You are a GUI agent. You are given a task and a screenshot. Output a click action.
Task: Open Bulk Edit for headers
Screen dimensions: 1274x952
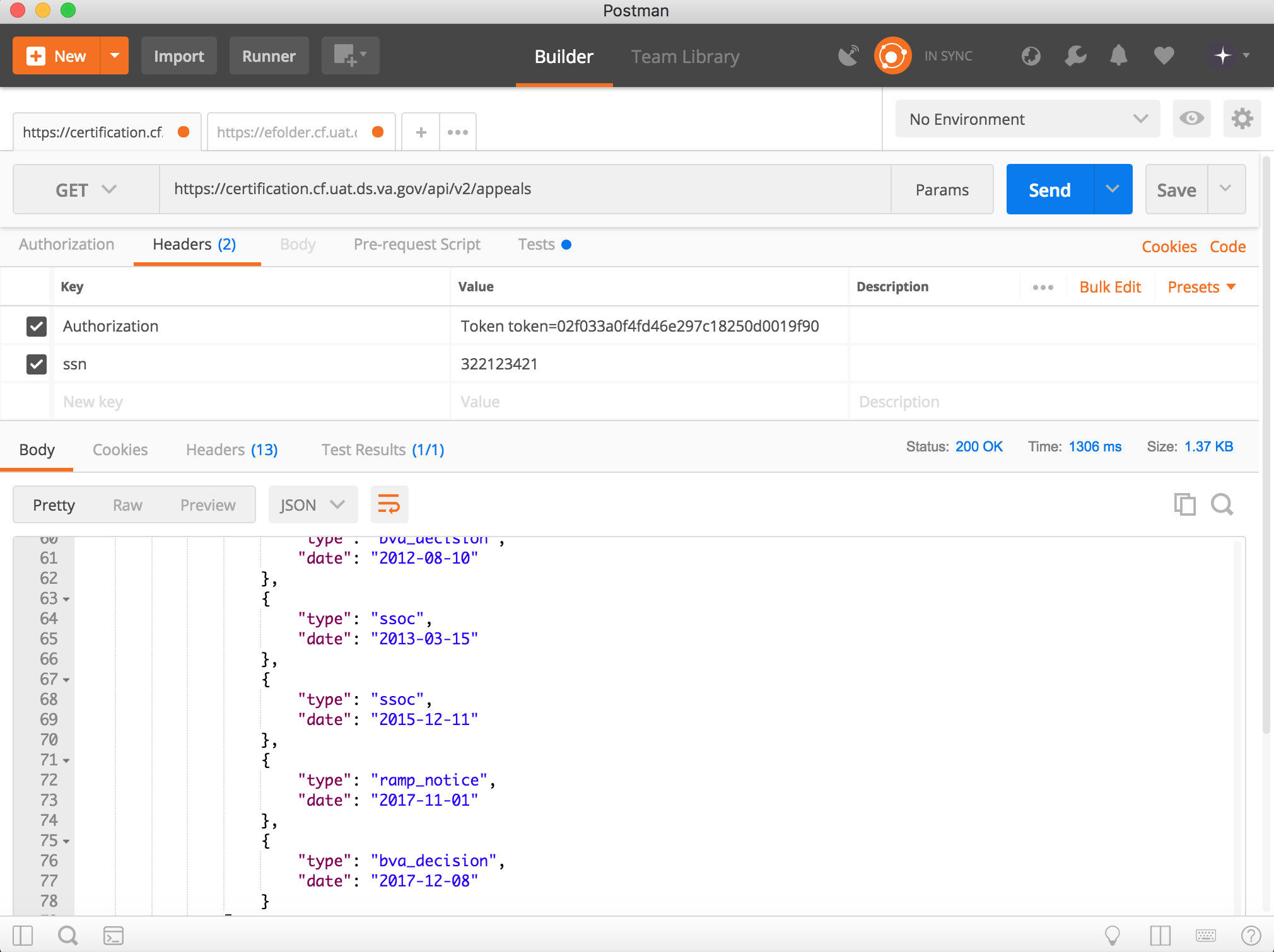(1109, 287)
